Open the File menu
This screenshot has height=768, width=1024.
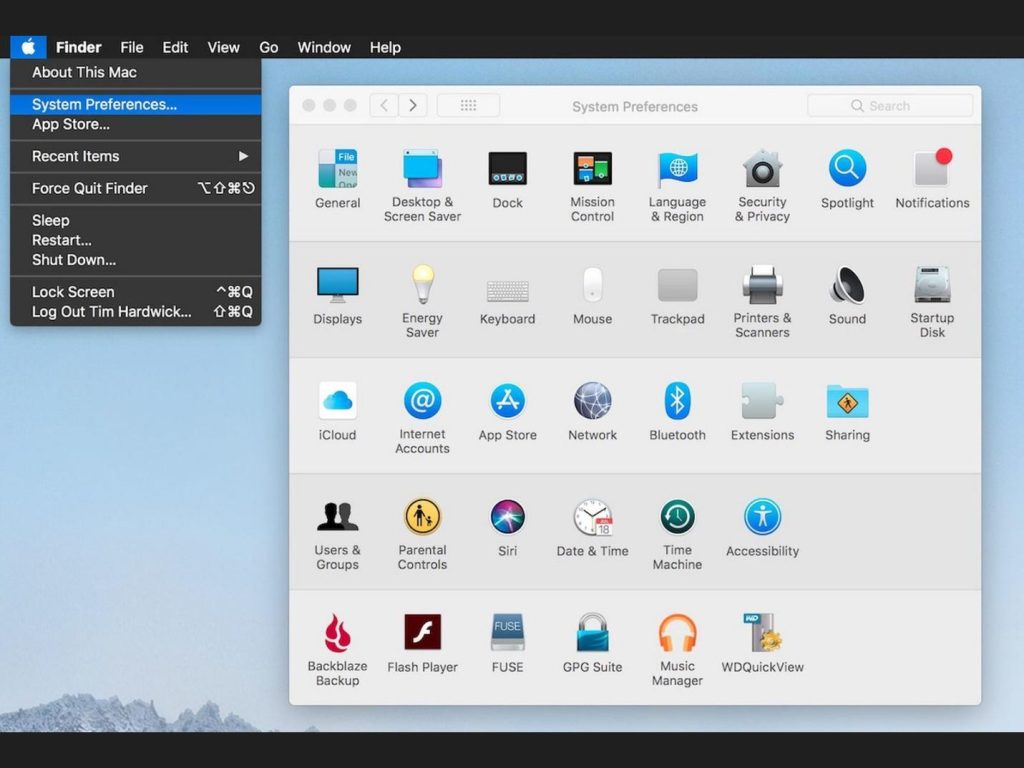[131, 47]
